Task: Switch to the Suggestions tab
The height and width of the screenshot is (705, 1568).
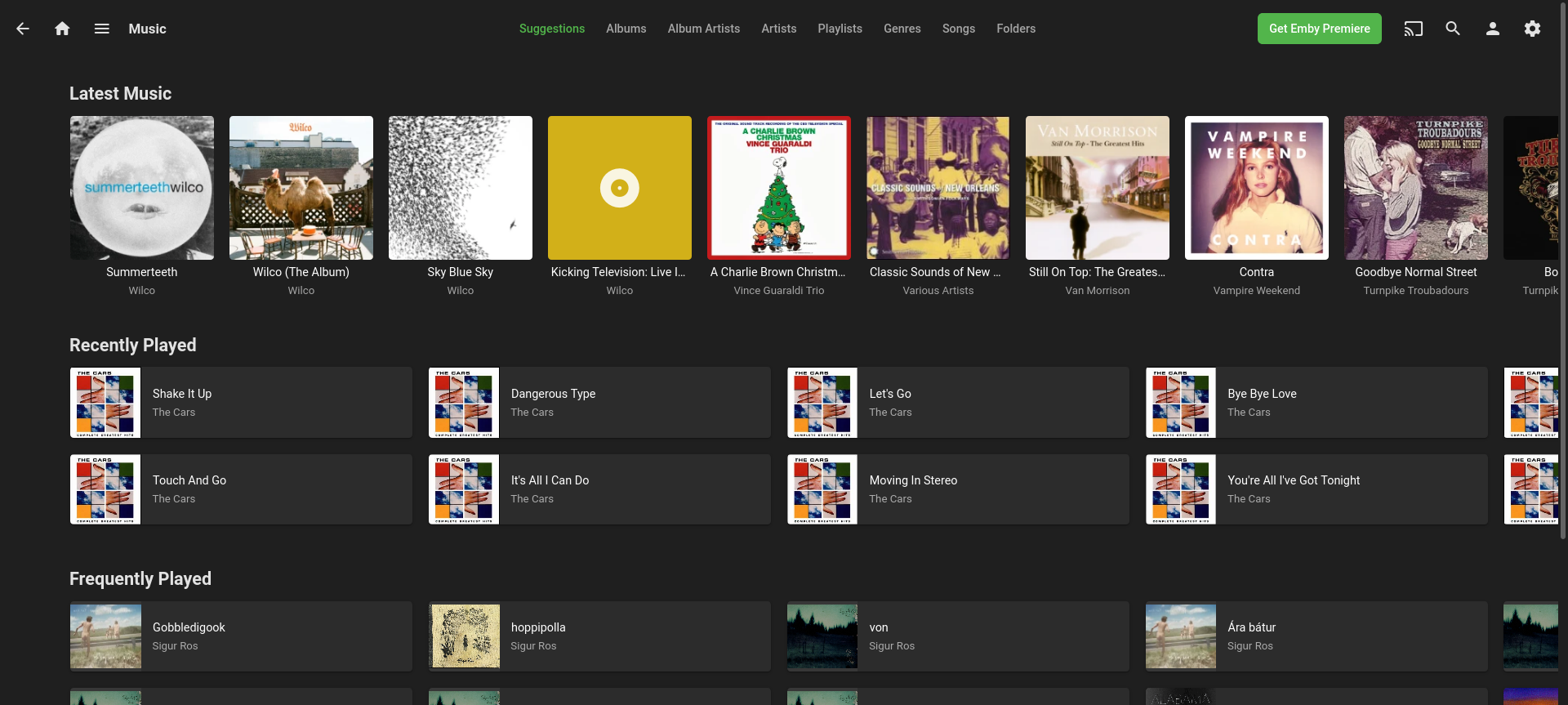Action: tap(552, 29)
